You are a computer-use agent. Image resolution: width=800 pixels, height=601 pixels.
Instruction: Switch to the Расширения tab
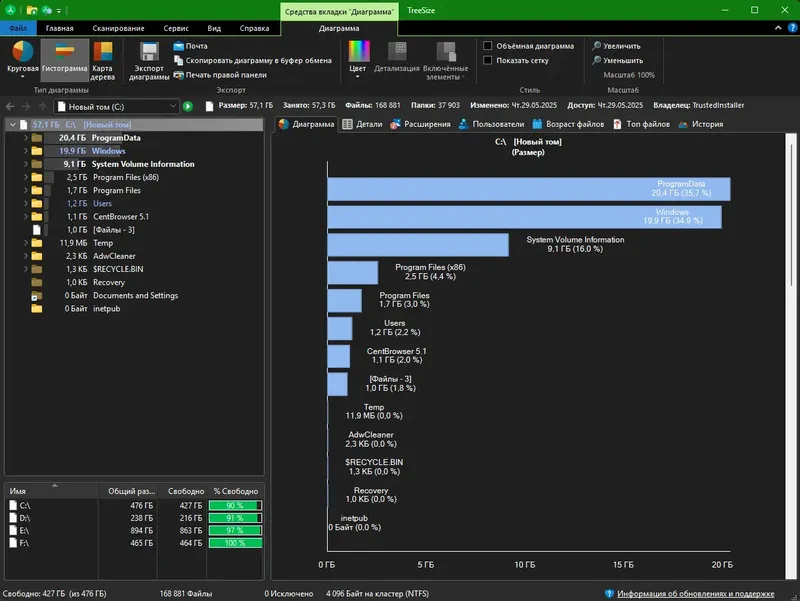tap(420, 124)
